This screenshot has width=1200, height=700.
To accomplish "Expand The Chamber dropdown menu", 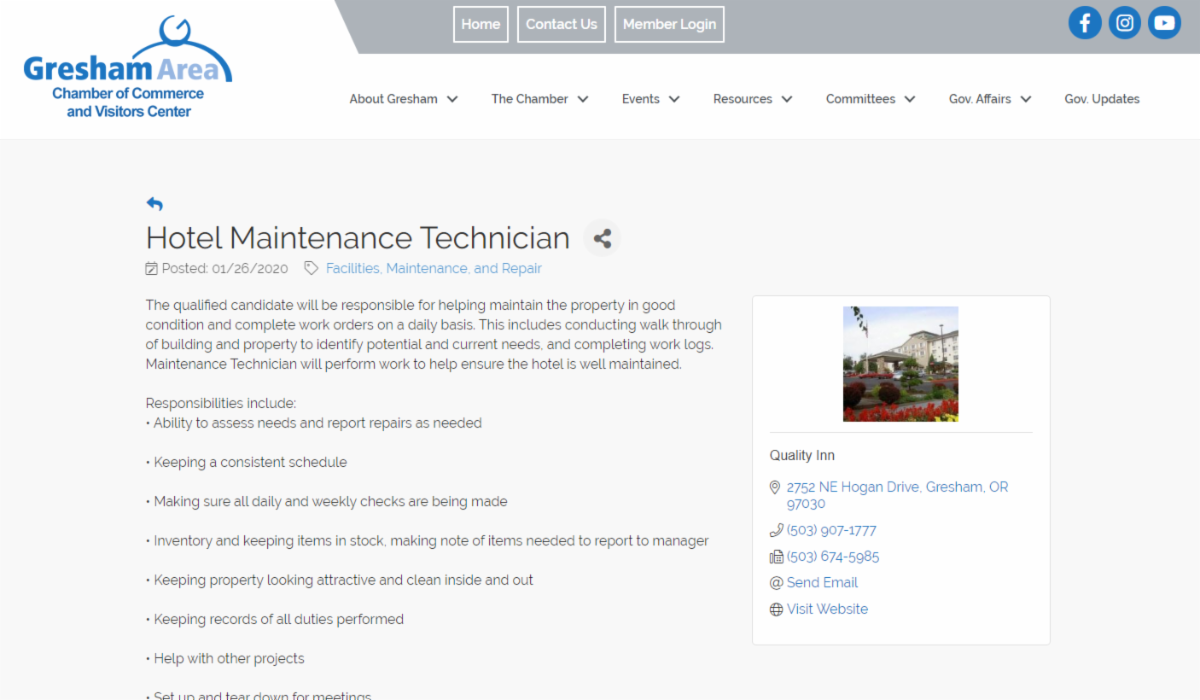I will [x=539, y=99].
